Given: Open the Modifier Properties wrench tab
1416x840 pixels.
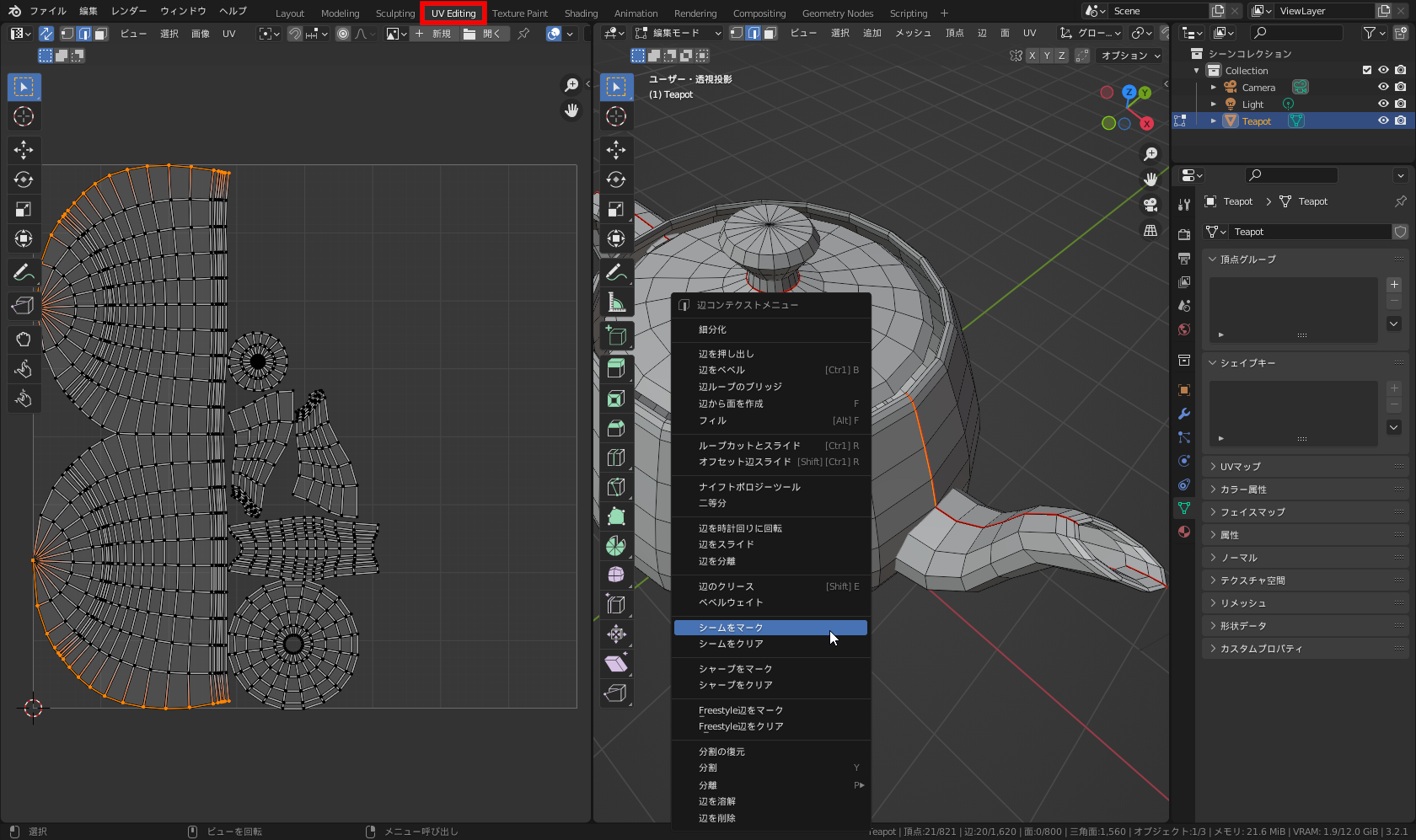Looking at the screenshot, I should [1183, 414].
